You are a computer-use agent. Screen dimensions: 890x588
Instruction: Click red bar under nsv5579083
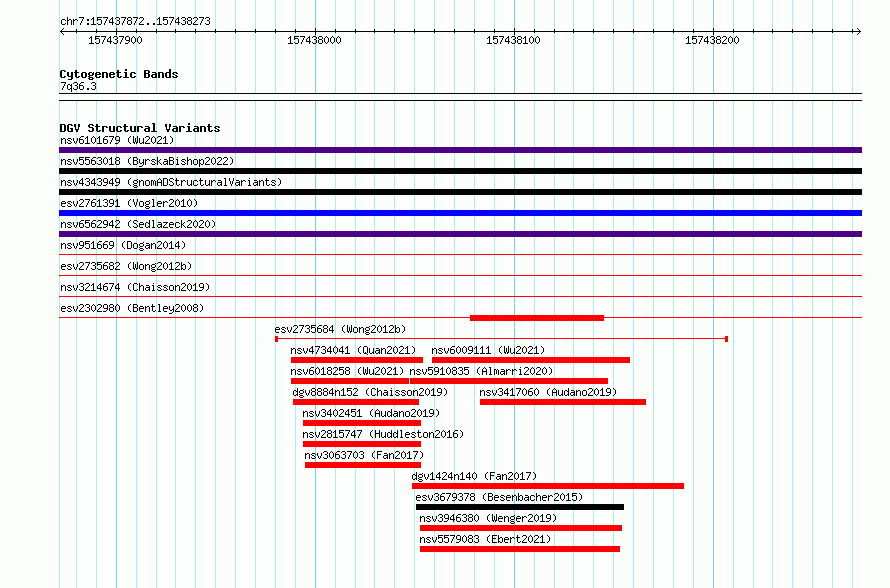click(520, 549)
